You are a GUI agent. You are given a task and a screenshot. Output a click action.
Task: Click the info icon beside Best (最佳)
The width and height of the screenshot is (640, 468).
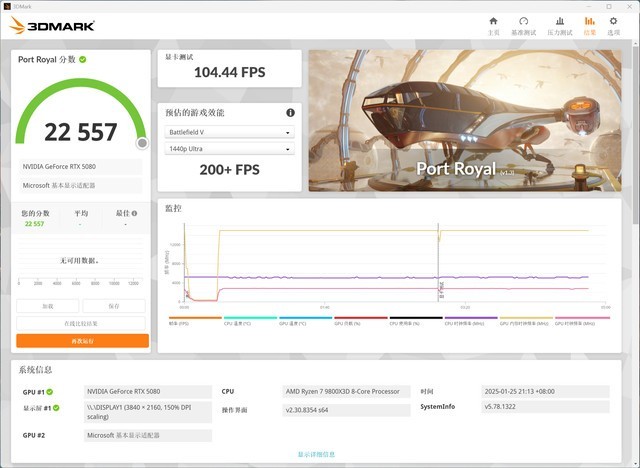coord(135,213)
